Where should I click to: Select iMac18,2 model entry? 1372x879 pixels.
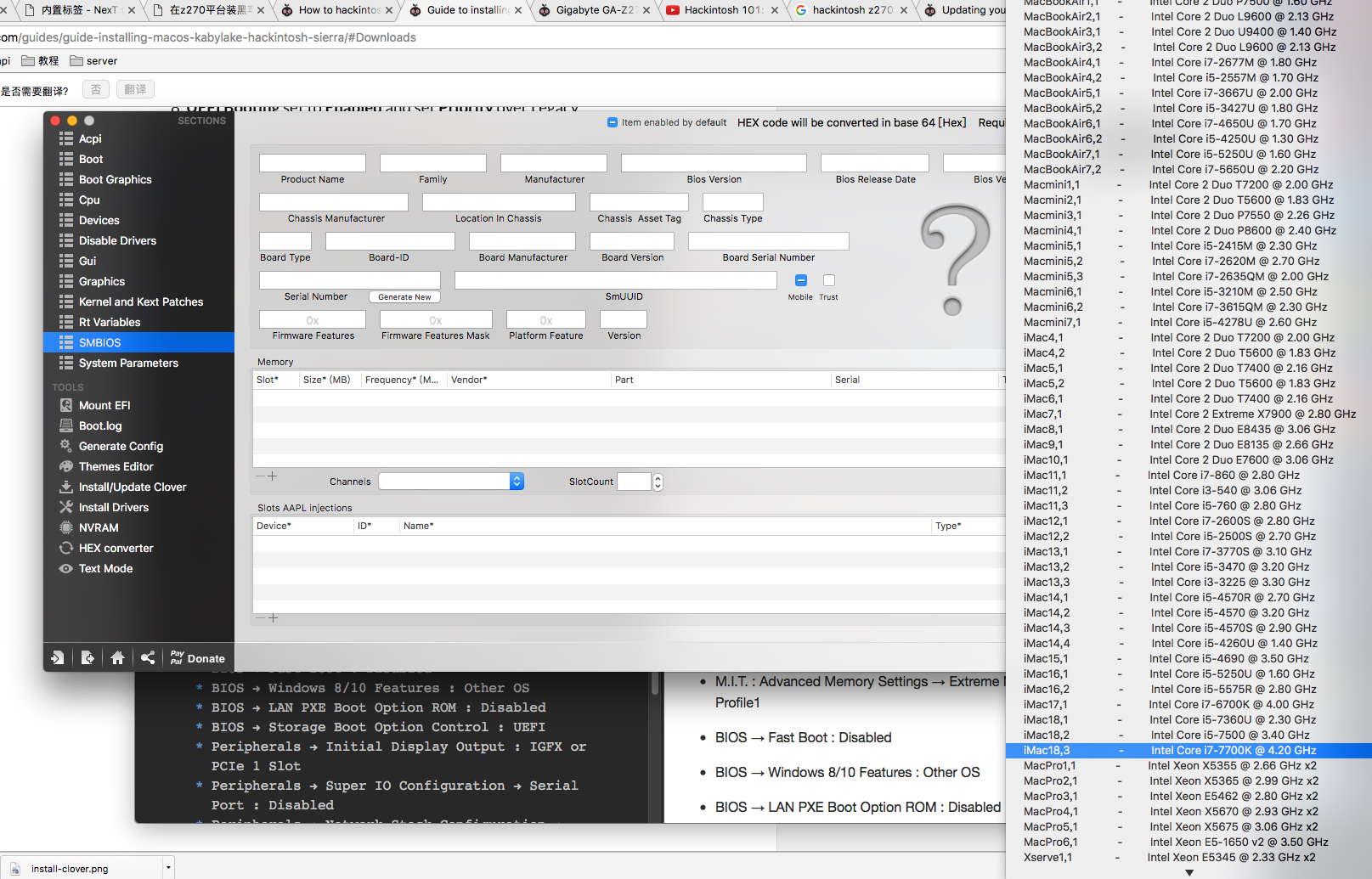[1189, 735]
